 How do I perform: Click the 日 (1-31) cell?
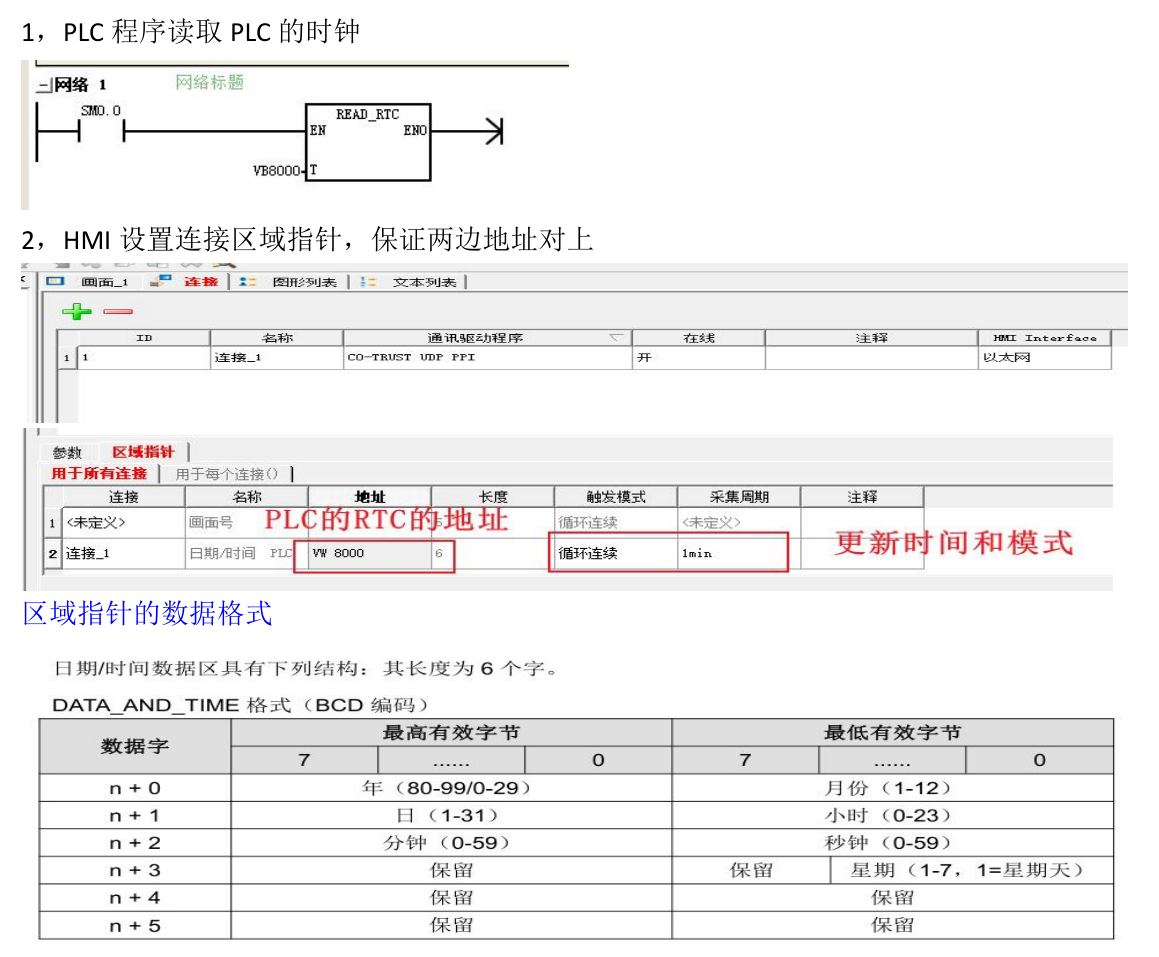[451, 815]
